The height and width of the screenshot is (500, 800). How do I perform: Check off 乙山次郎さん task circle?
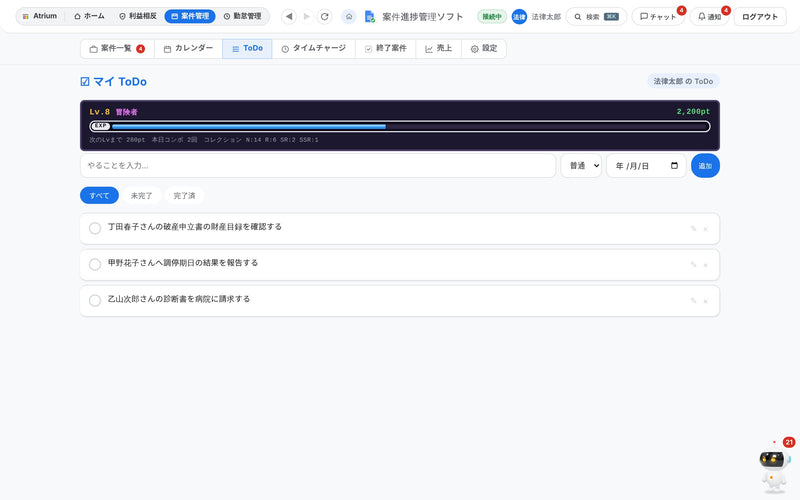pyautogui.click(x=95, y=301)
